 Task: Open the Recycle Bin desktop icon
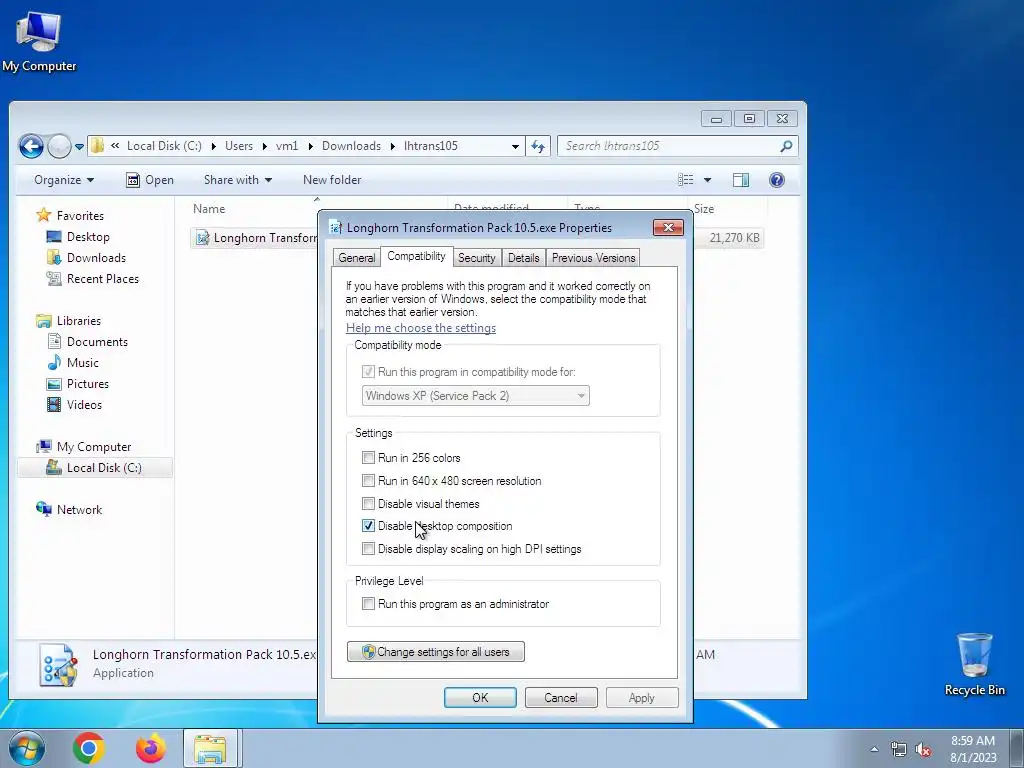974,665
